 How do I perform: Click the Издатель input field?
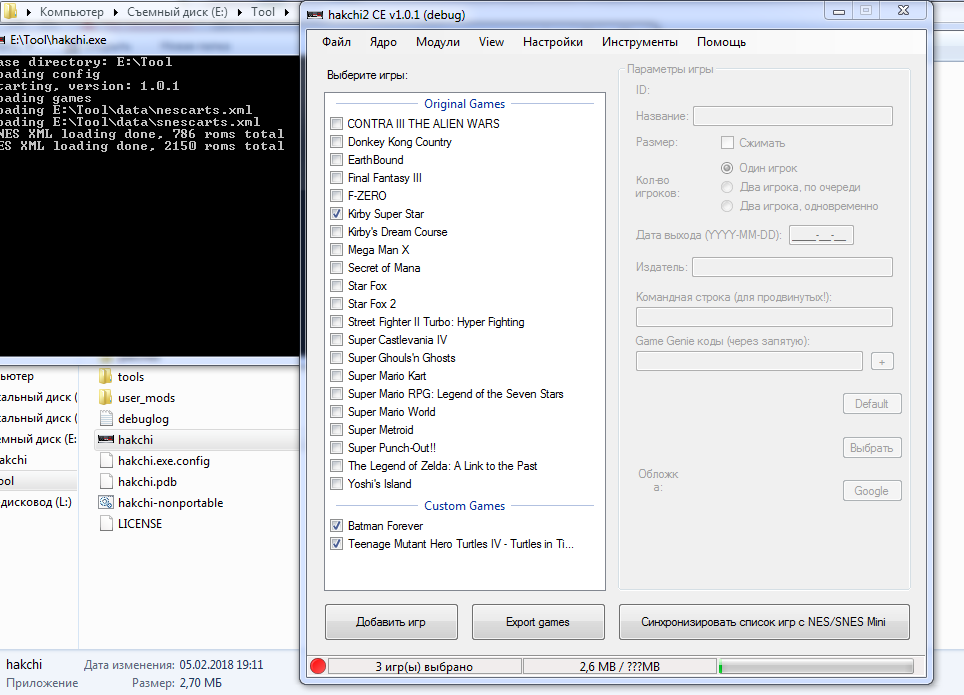click(792, 267)
